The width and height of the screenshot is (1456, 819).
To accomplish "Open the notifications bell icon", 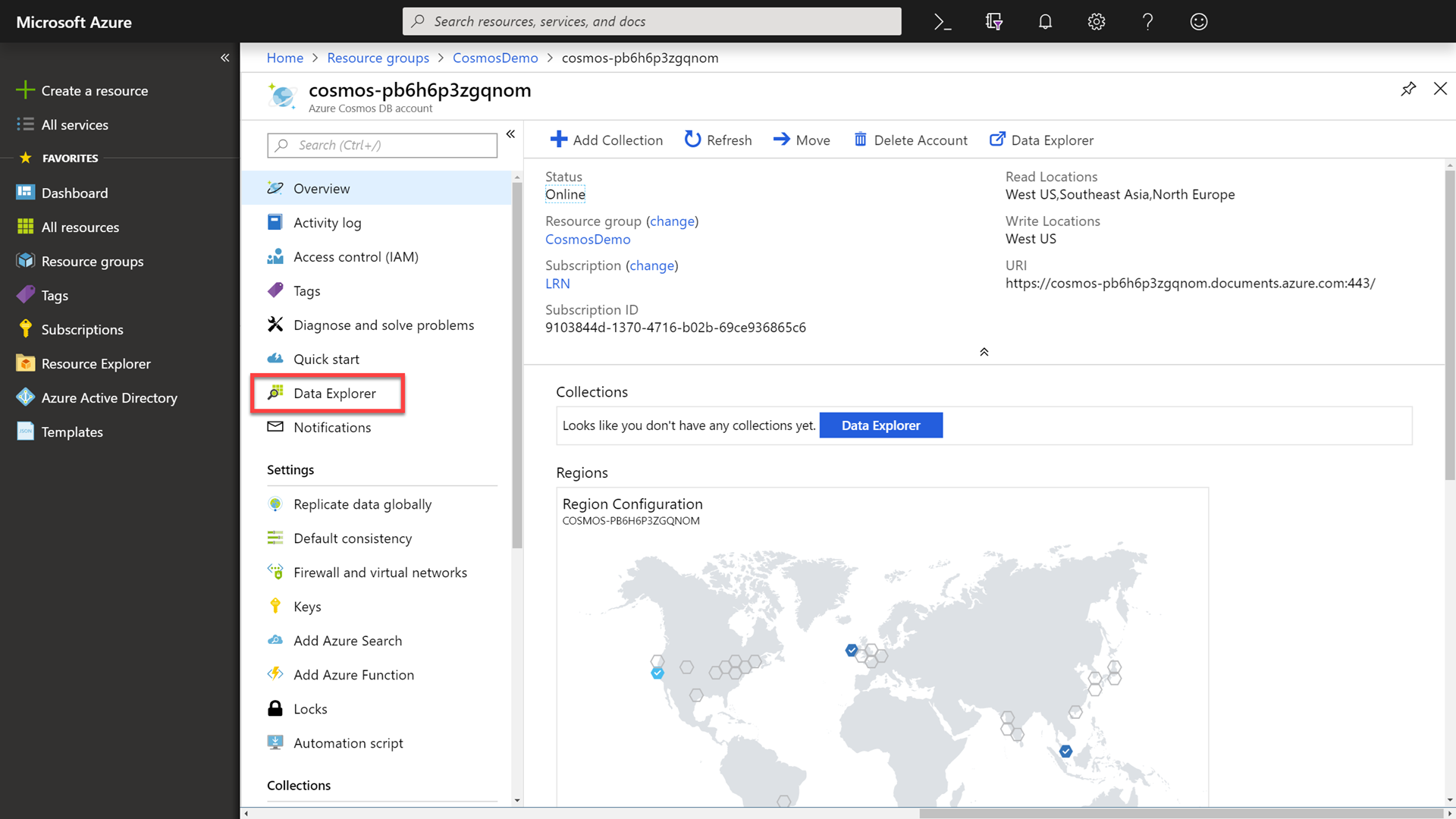I will click(1045, 22).
